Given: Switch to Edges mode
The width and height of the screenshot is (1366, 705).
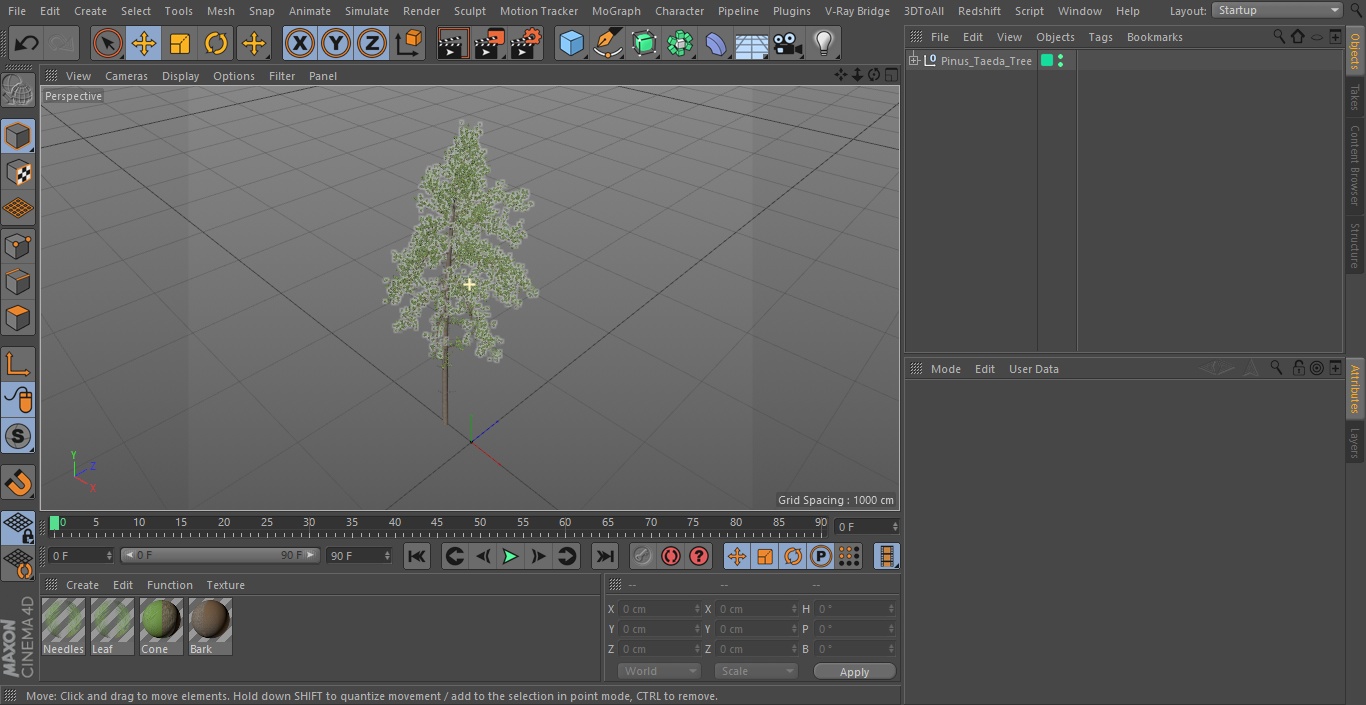Looking at the screenshot, I should (18, 281).
